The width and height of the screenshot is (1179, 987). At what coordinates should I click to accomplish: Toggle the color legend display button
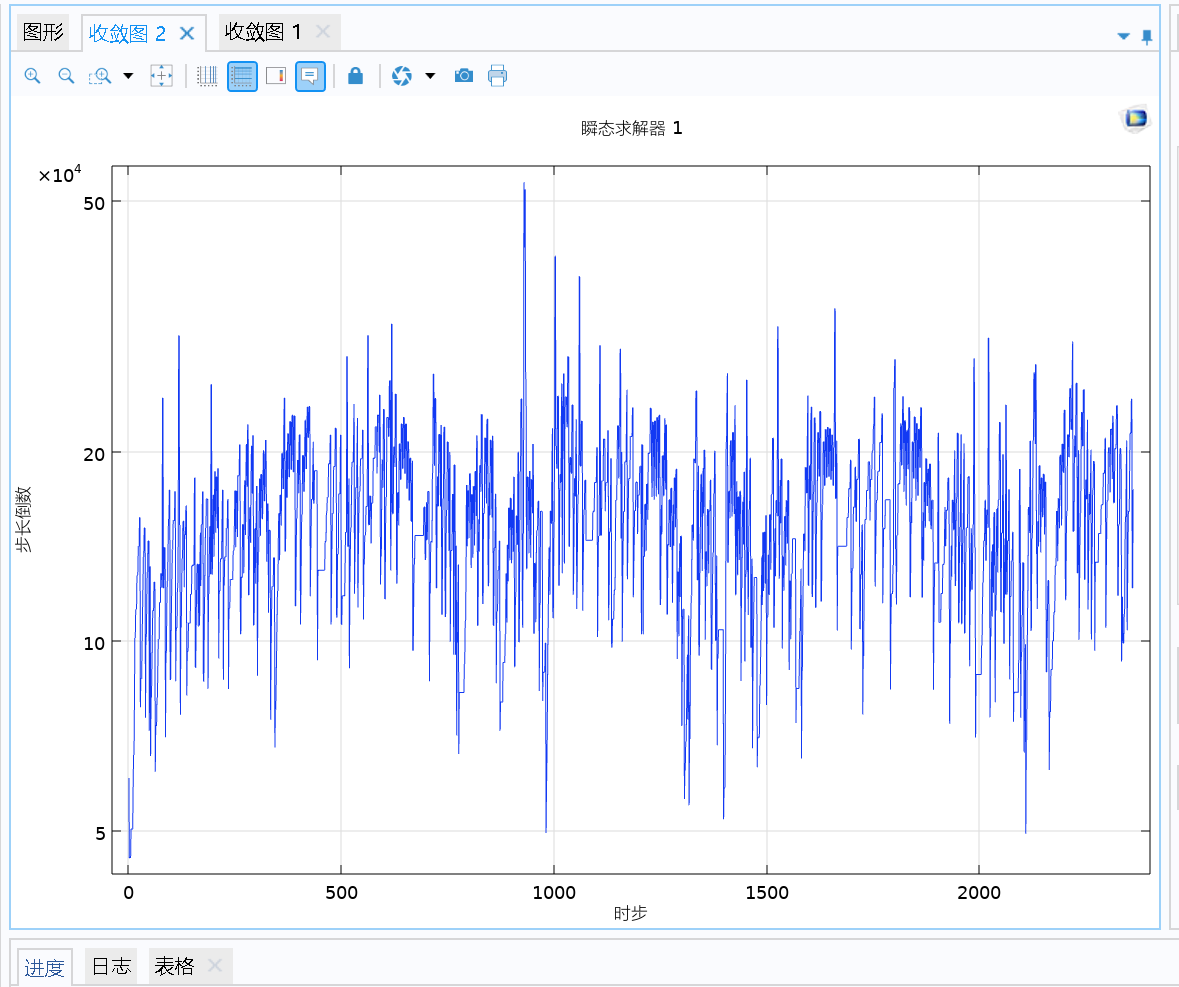[x=276, y=76]
